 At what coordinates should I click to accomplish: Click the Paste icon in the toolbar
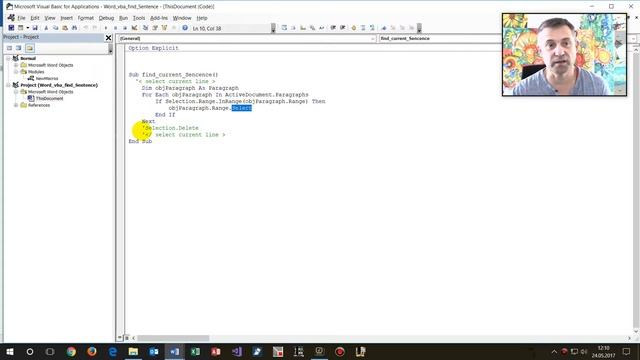click(x=65, y=28)
